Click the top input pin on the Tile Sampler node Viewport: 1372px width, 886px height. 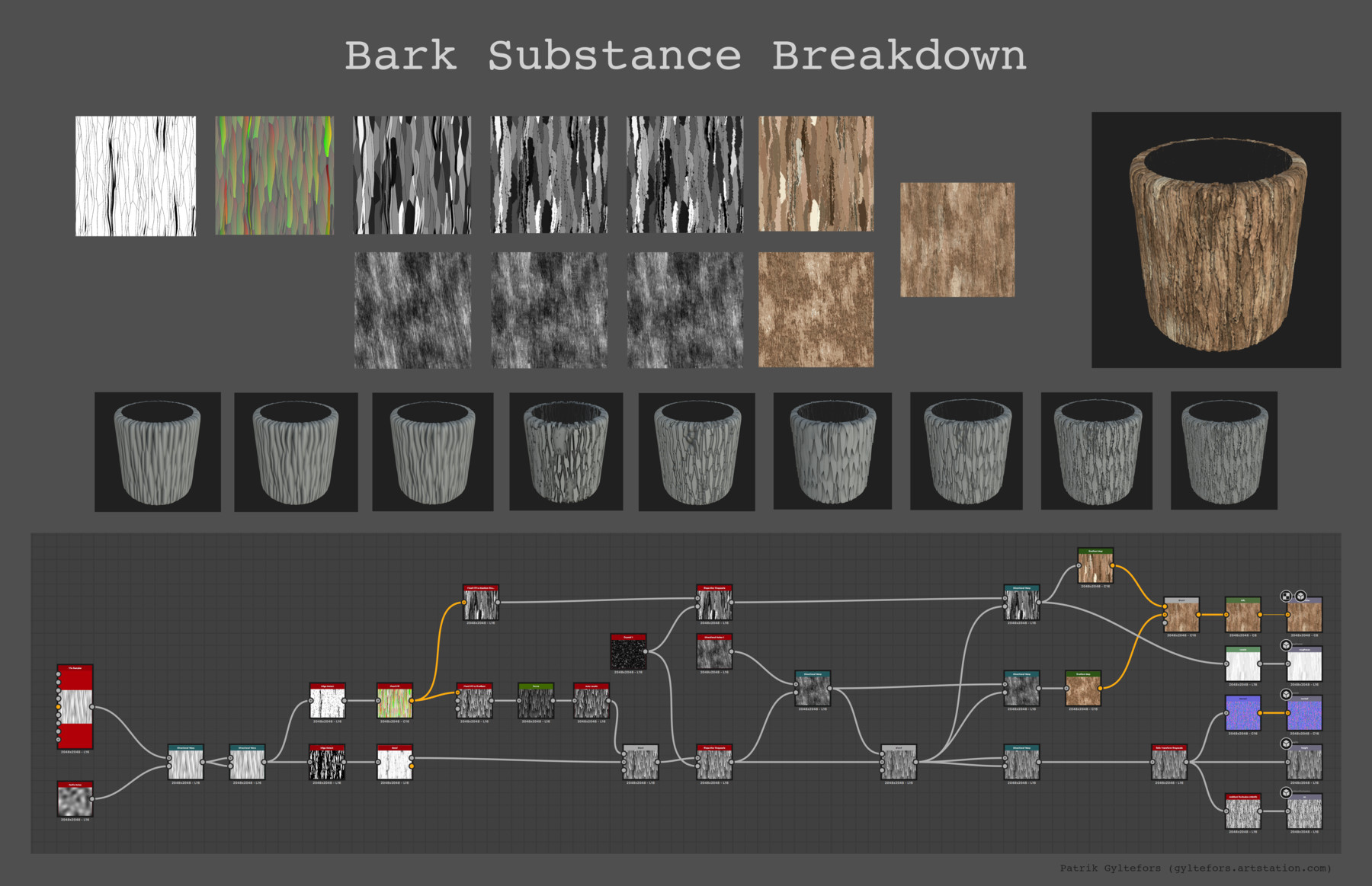coord(58,674)
